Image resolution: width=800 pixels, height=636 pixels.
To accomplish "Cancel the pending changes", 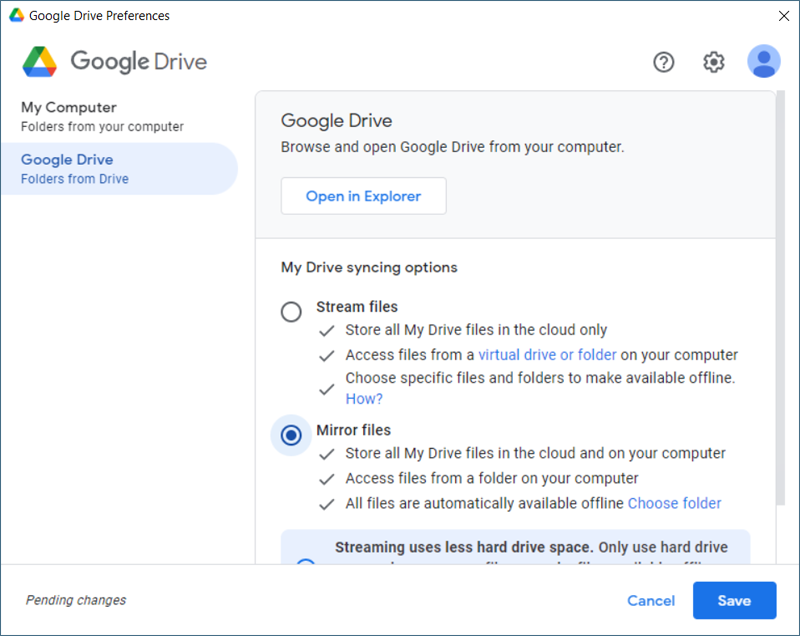I will point(651,600).
